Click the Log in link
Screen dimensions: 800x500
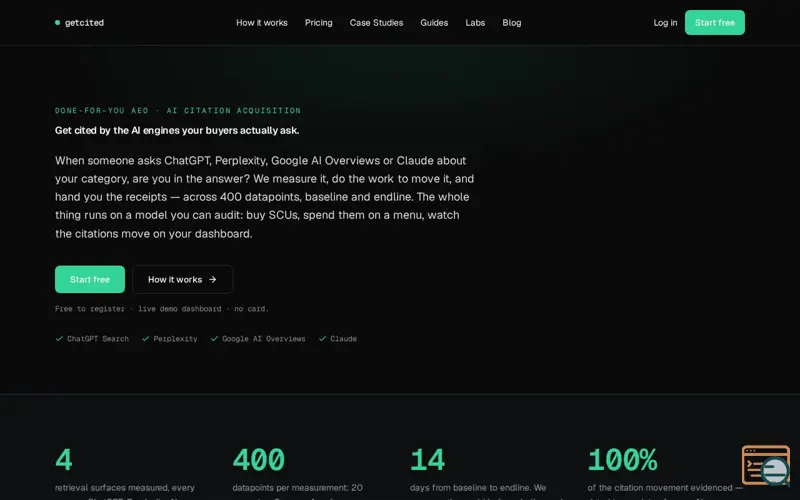click(x=665, y=22)
